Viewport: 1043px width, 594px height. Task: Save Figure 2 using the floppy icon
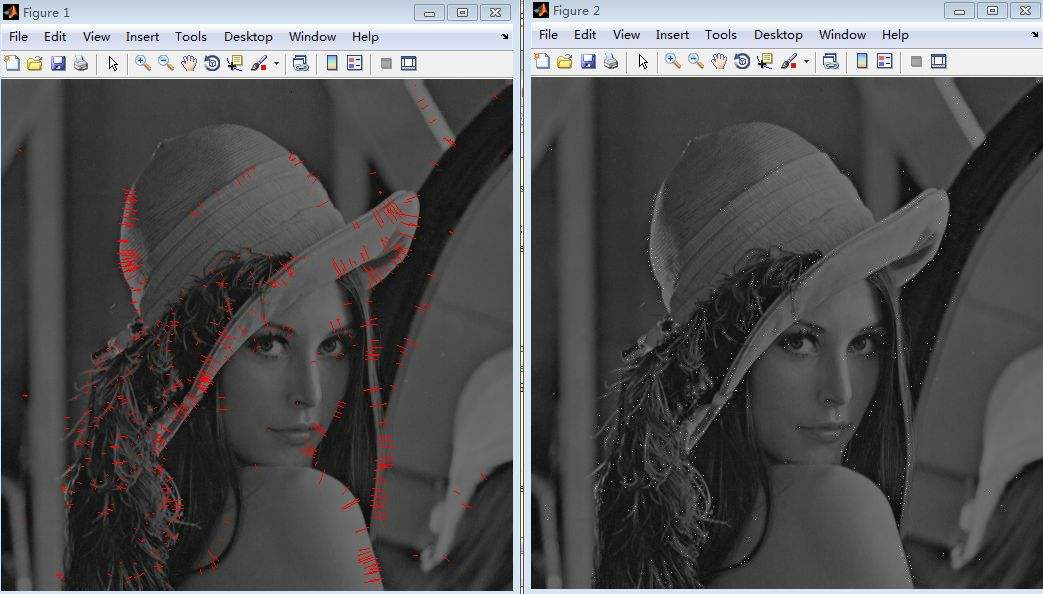[x=588, y=61]
